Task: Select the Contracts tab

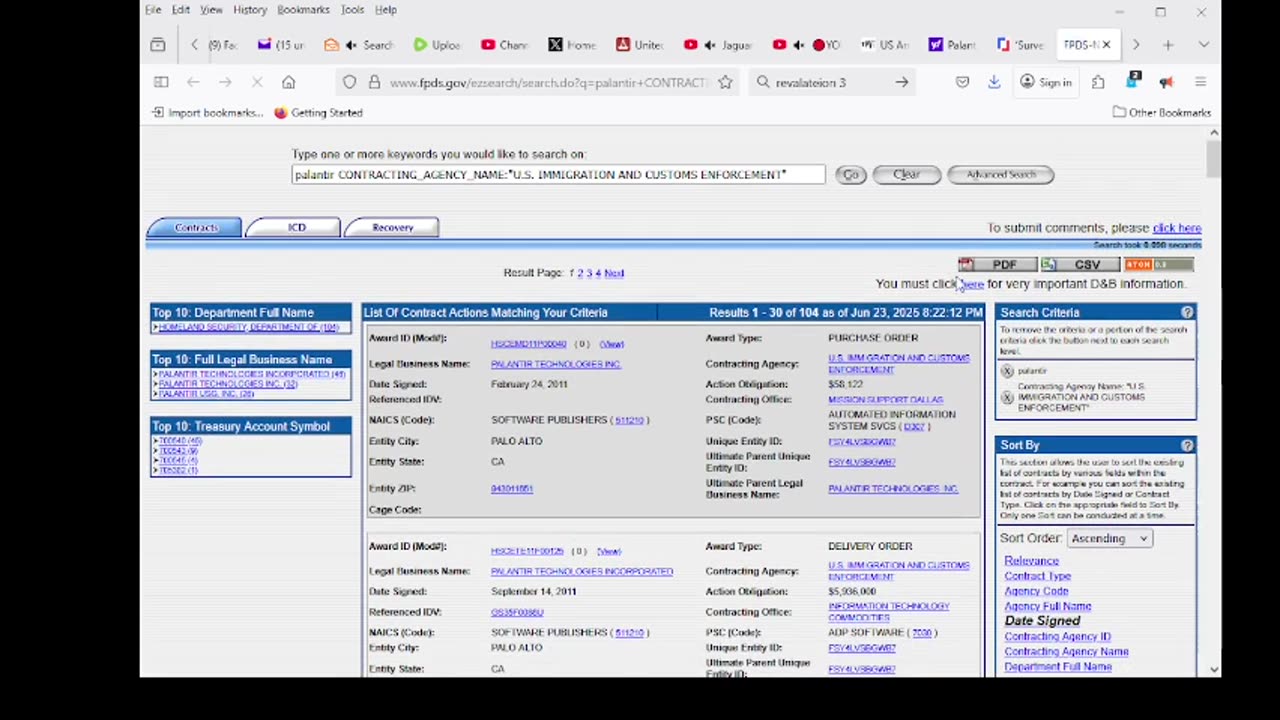Action: click(x=194, y=228)
